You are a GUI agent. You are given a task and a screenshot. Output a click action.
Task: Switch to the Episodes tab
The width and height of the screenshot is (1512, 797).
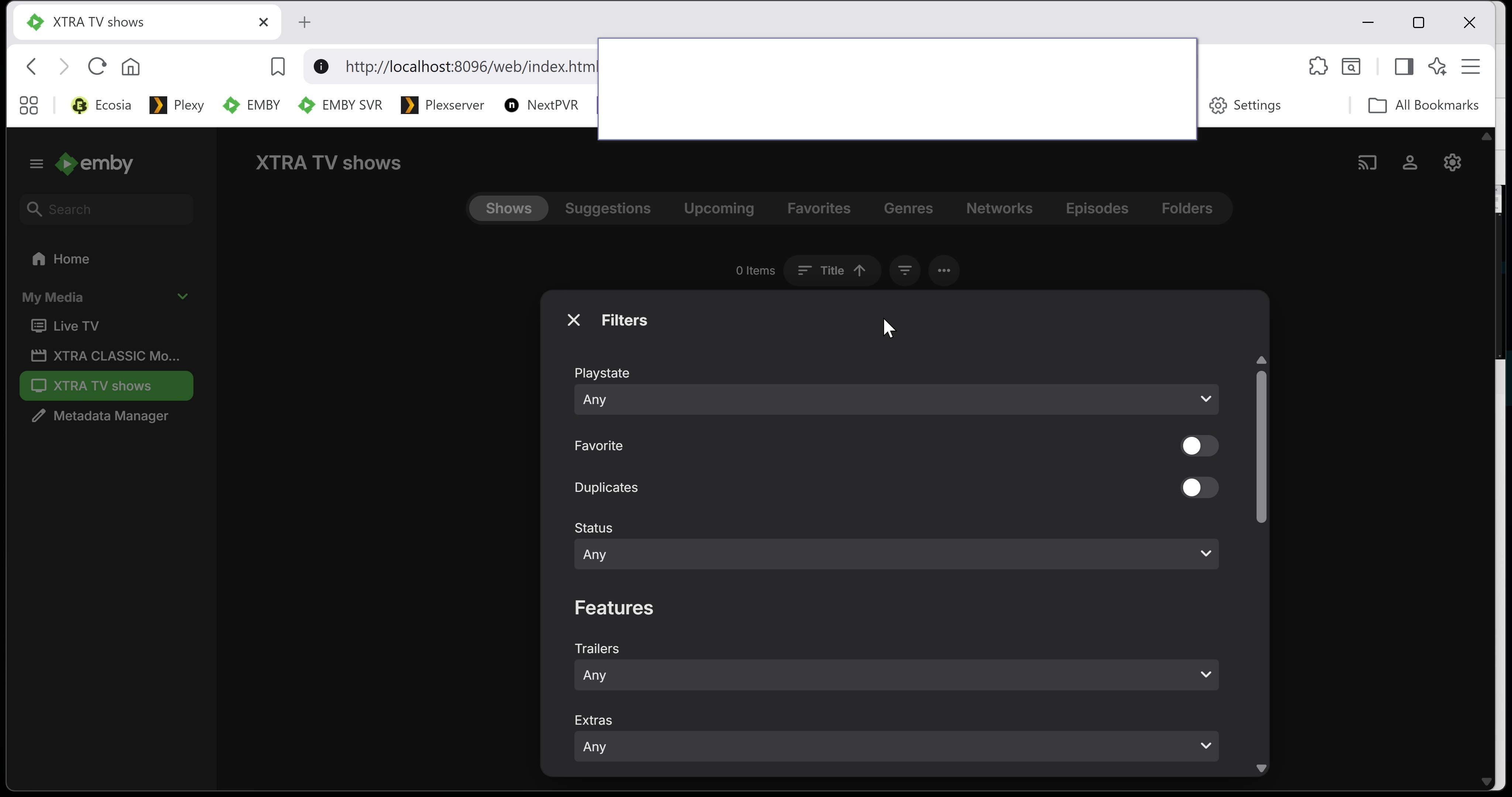[1096, 208]
